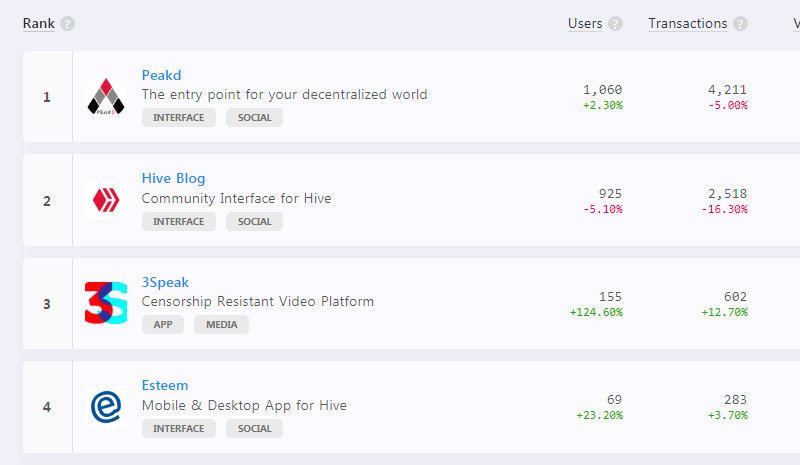Select rank number 2 cell

[47, 200]
